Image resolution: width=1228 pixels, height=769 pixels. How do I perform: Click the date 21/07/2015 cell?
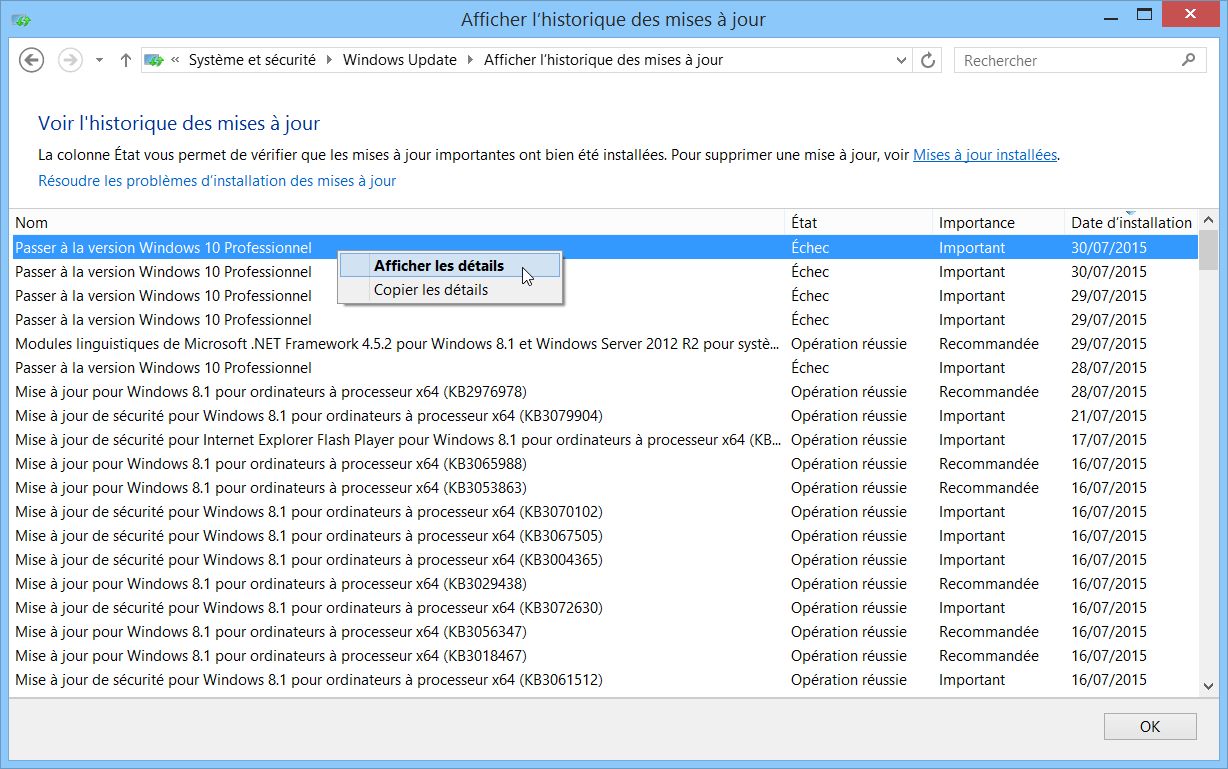point(1109,416)
